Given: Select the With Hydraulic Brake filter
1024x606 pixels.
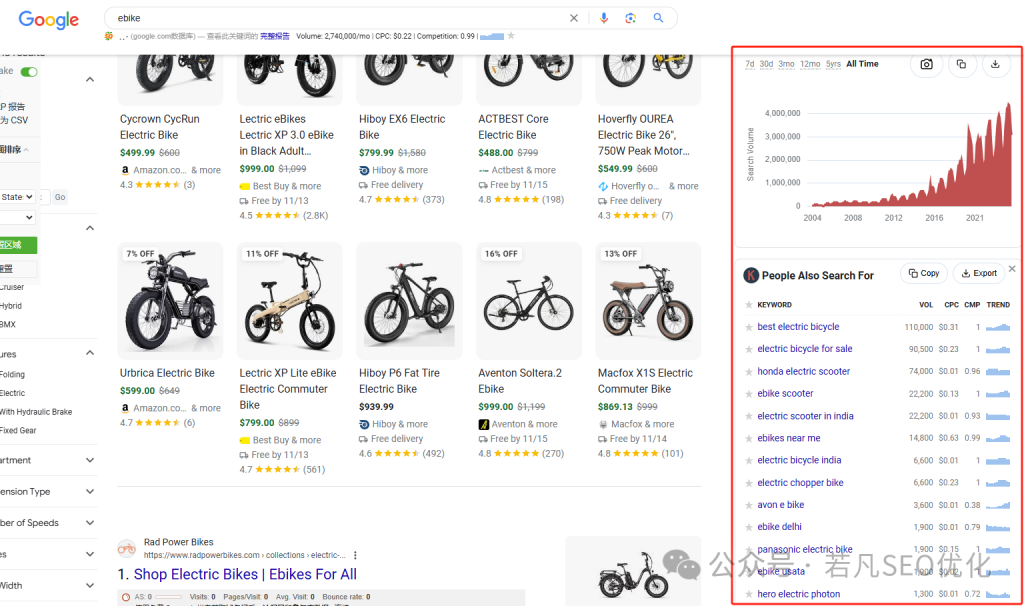Looking at the screenshot, I should pyautogui.click(x=36, y=412).
